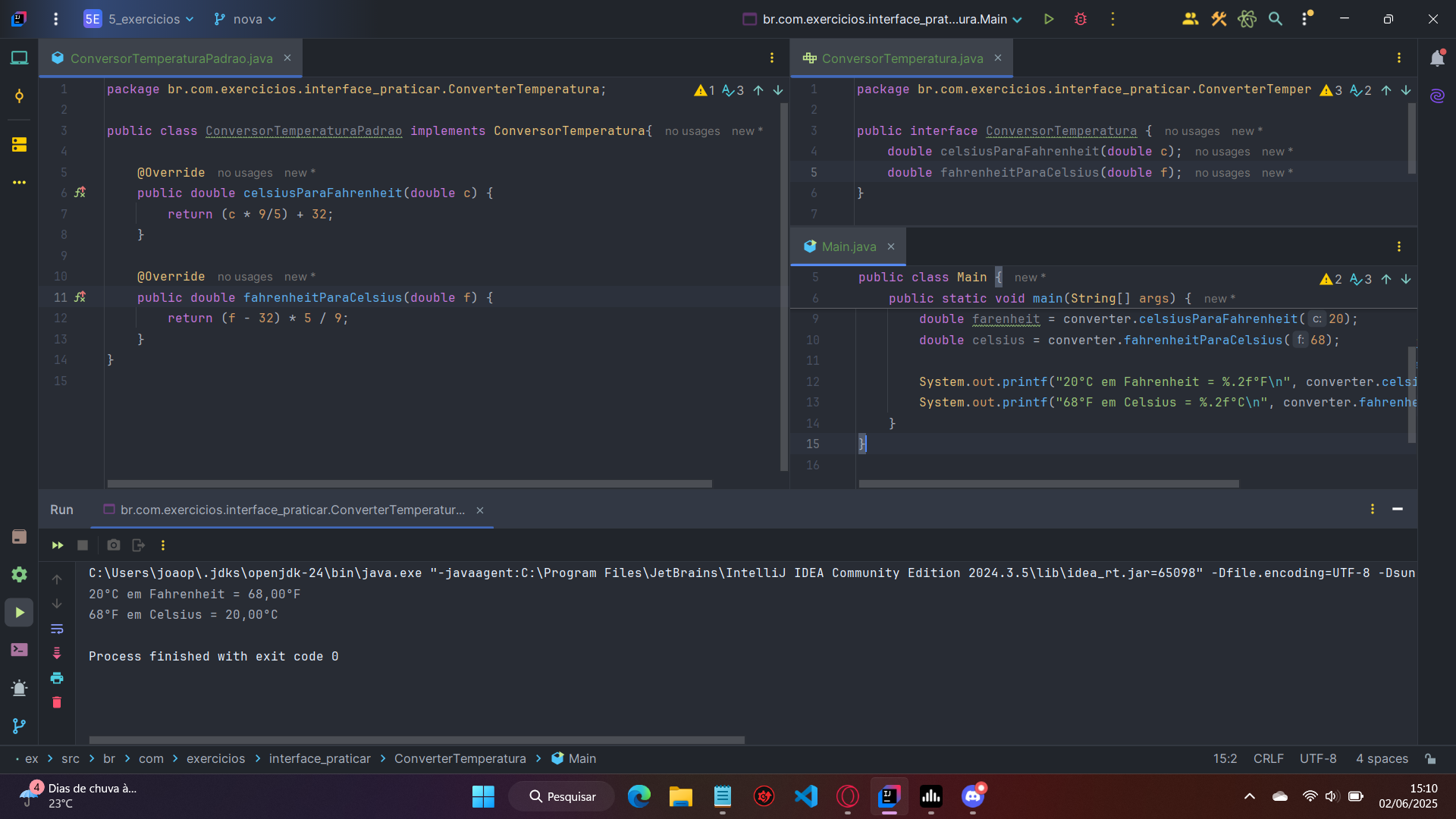The width and height of the screenshot is (1456, 819).
Task: Click Main class in breadcrumb
Action: [x=574, y=758]
